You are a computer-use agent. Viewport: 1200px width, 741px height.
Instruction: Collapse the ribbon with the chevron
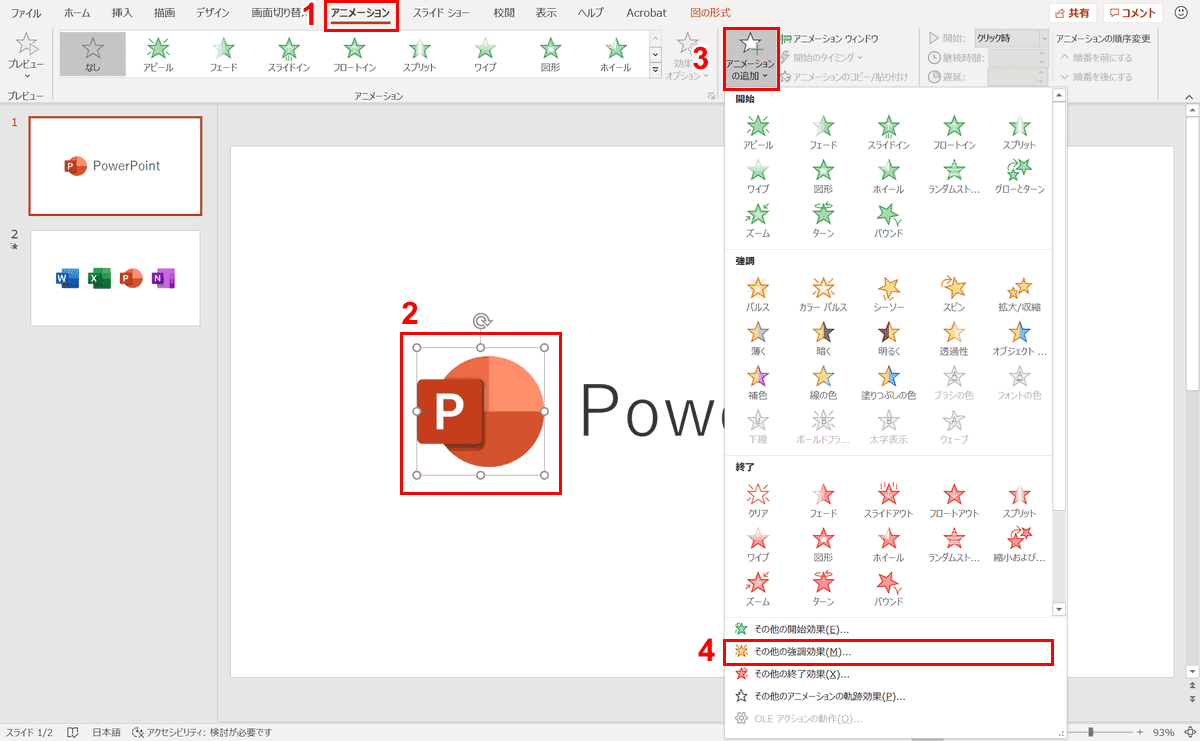click(x=1191, y=96)
